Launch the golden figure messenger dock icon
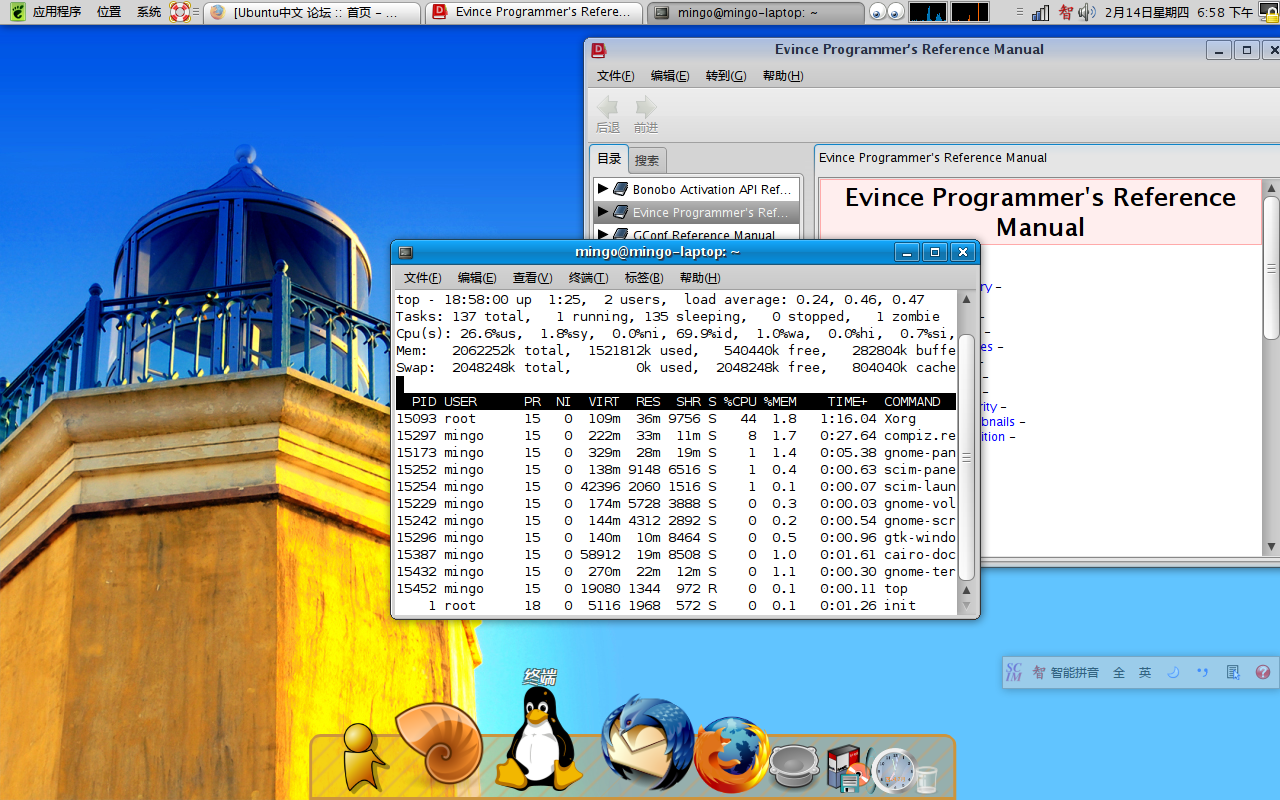 [x=361, y=757]
